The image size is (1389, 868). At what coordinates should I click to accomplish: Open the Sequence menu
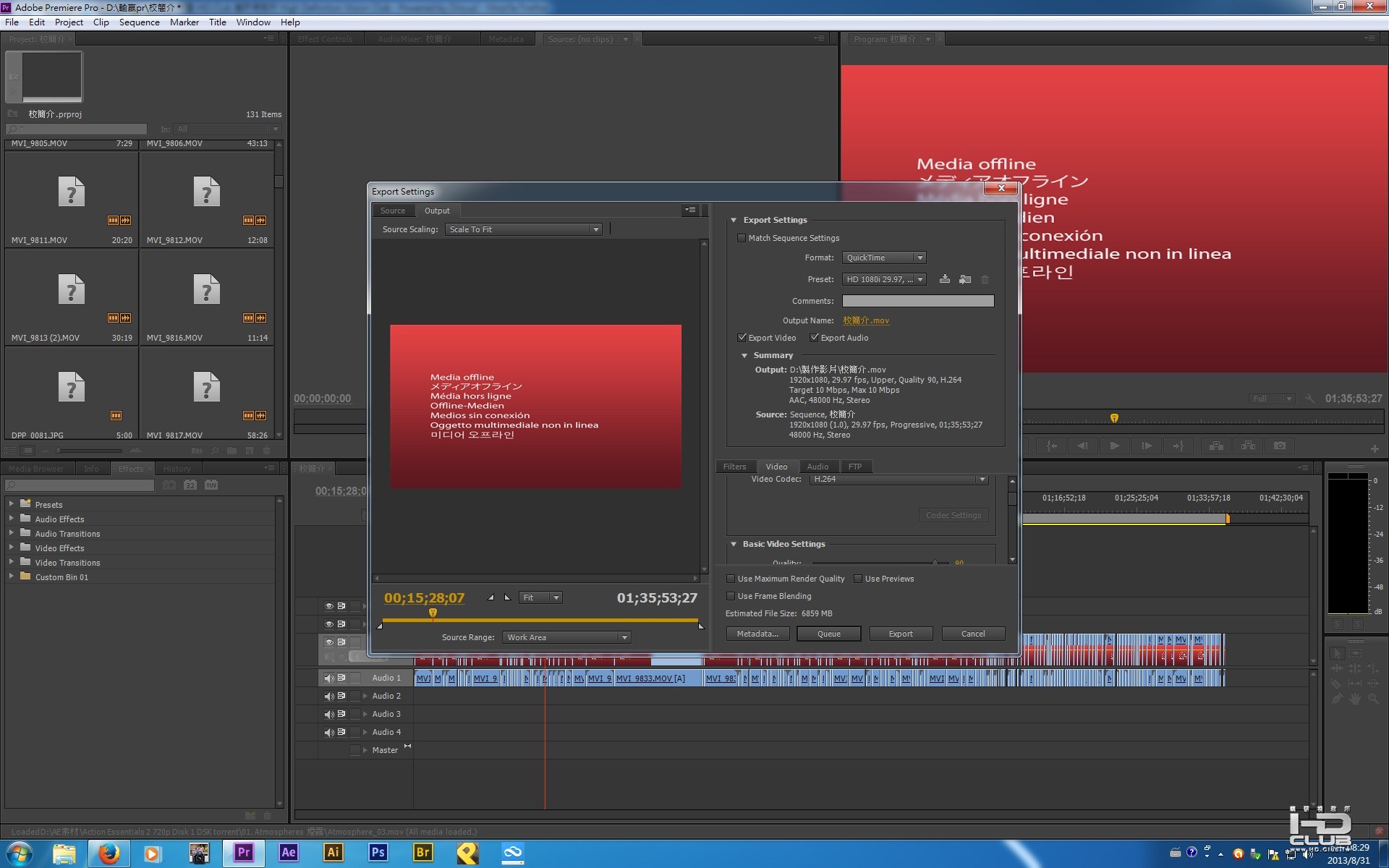coord(139,22)
